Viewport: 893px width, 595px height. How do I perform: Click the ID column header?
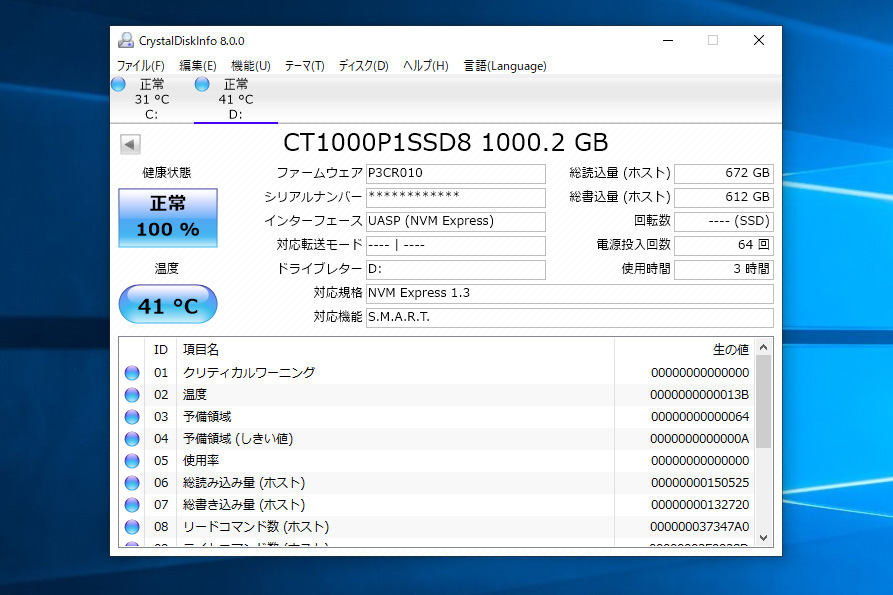point(161,350)
